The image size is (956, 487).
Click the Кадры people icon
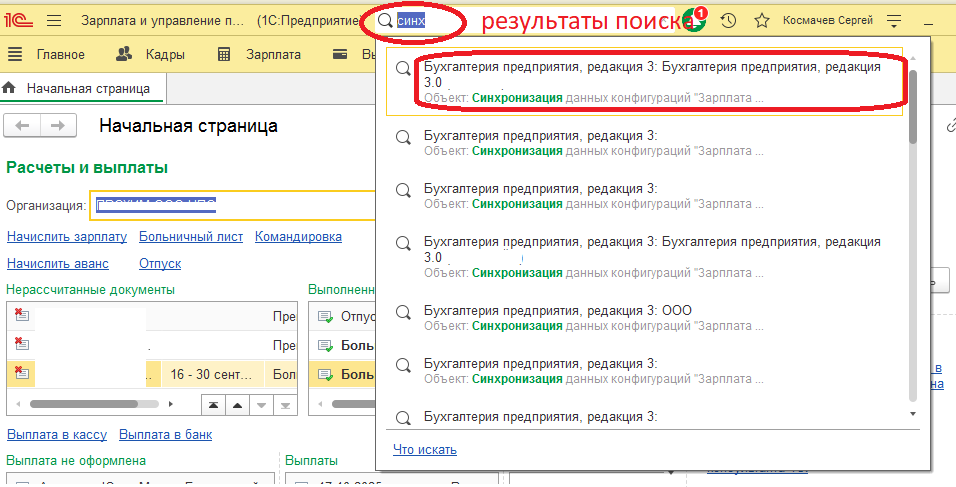pos(124,54)
